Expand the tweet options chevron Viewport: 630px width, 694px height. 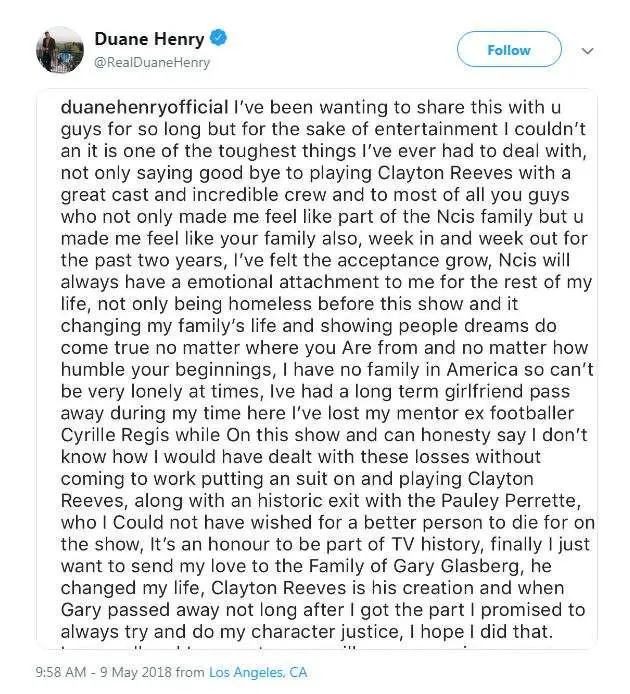coord(587,51)
